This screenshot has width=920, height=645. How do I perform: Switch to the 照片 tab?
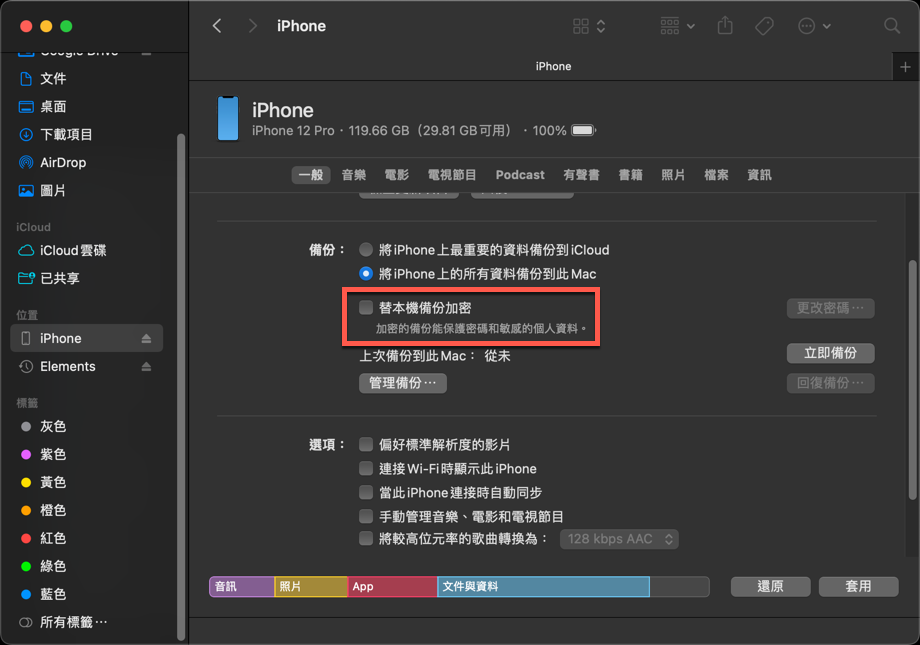(673, 175)
